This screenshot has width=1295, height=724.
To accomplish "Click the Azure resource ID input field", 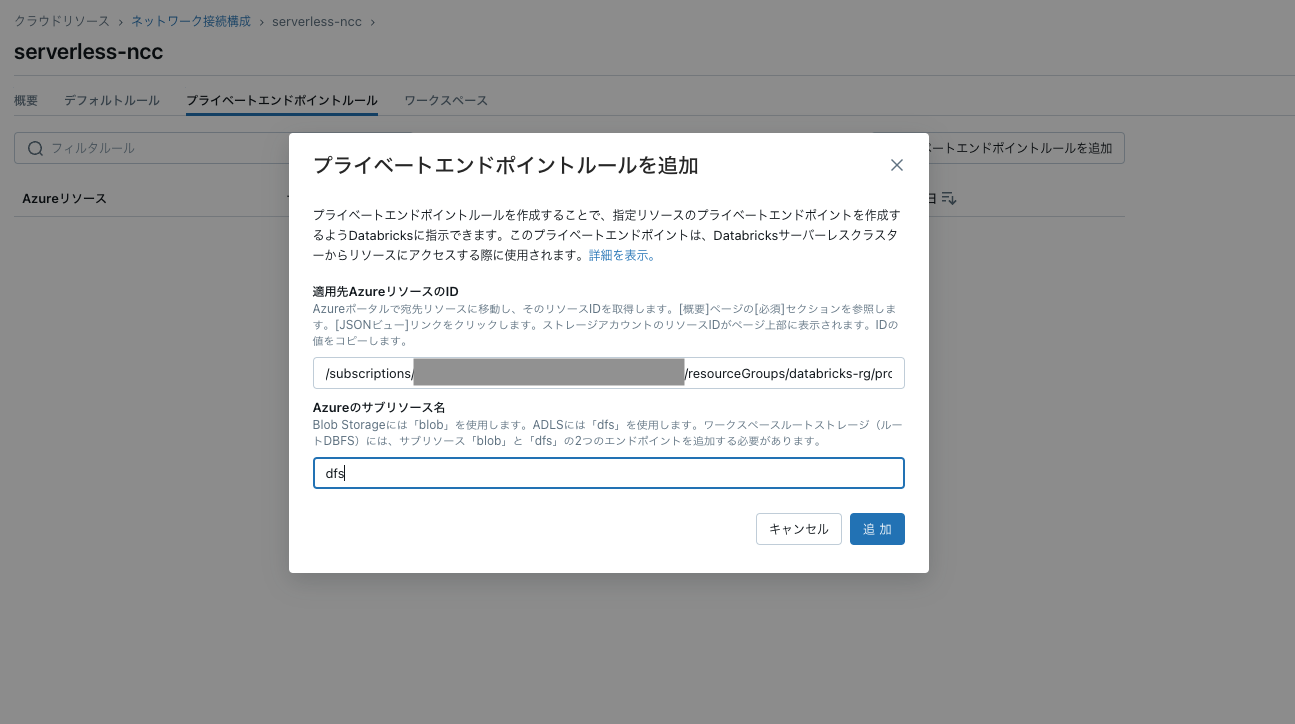I will point(608,372).
